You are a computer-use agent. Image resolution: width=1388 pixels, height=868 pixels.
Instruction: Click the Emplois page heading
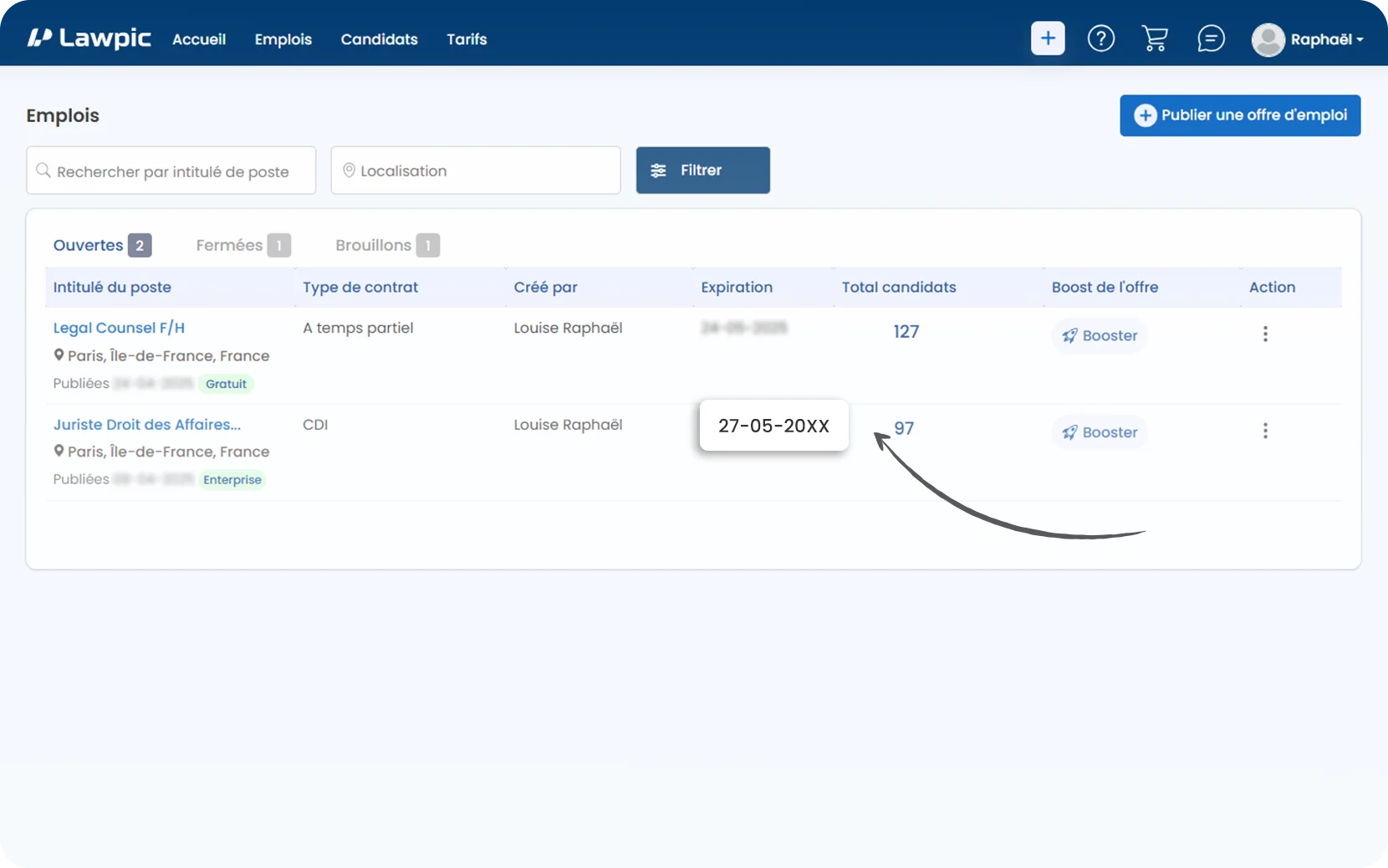click(63, 115)
